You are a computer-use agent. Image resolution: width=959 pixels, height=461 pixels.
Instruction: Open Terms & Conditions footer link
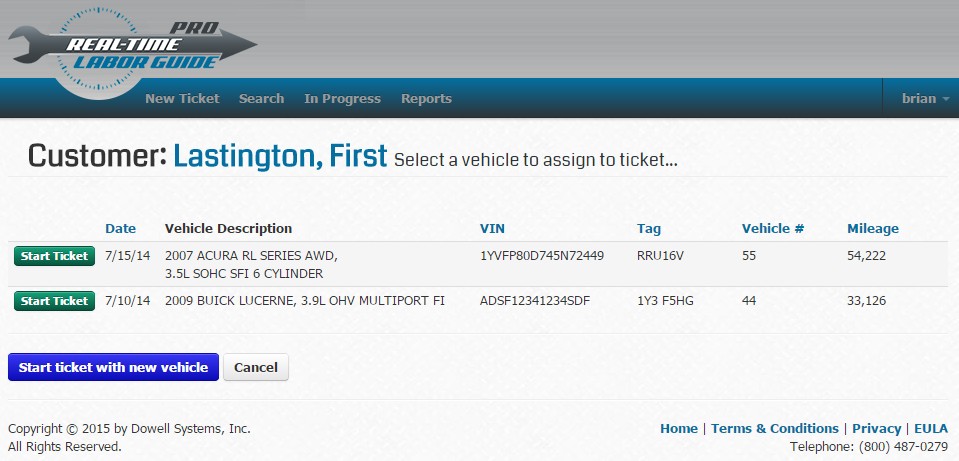click(x=776, y=428)
